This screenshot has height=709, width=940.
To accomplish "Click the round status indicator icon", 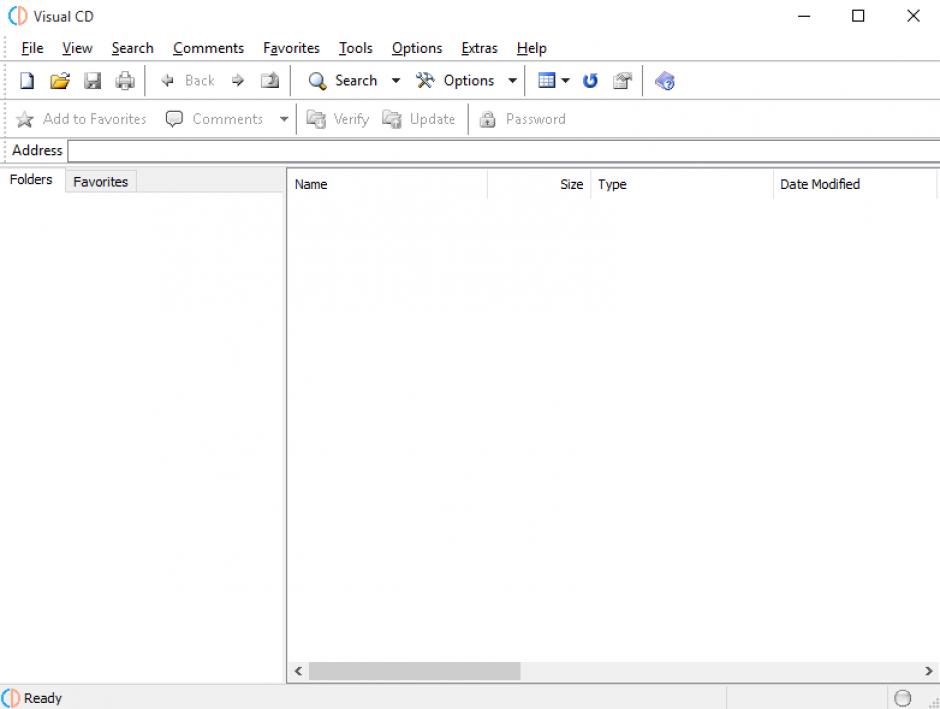I will (x=902, y=698).
